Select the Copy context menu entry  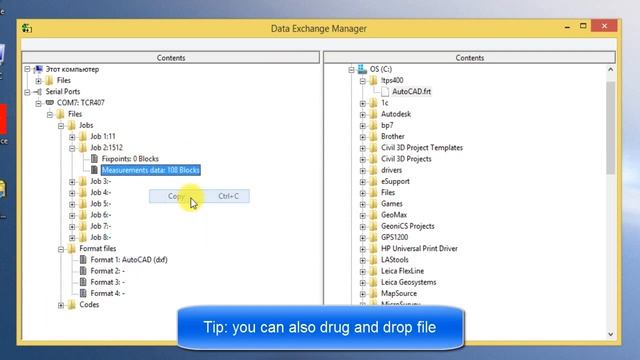point(199,196)
